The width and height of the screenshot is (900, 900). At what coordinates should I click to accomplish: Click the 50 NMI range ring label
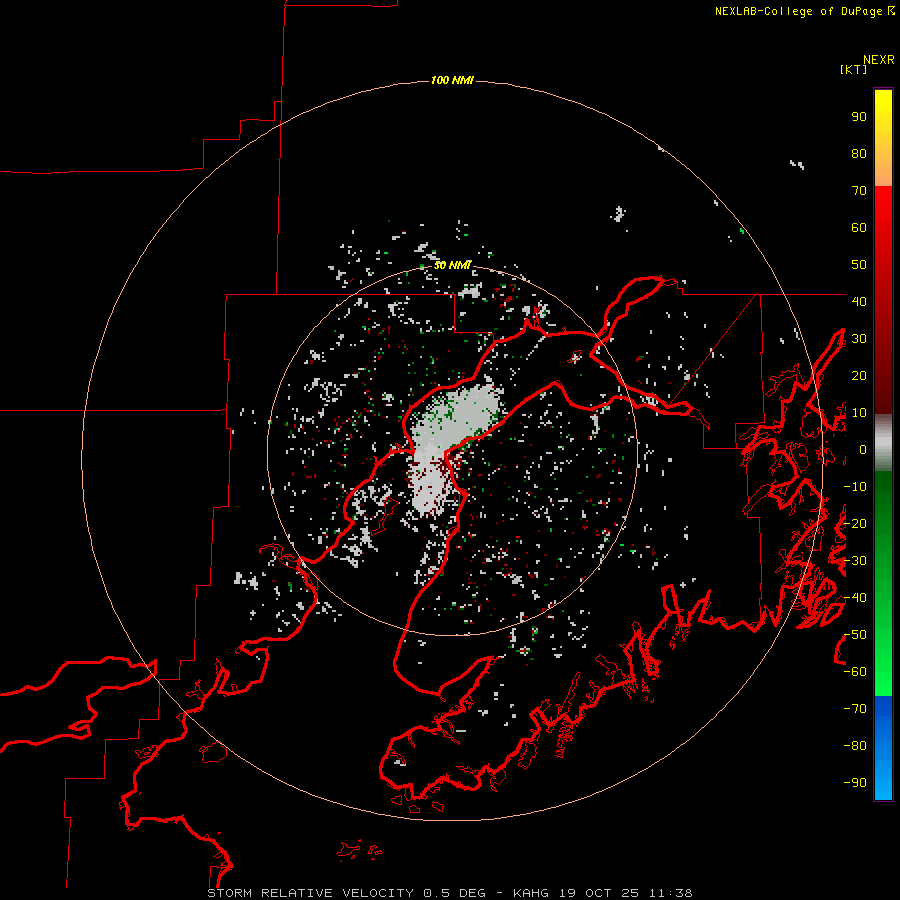coord(452,265)
